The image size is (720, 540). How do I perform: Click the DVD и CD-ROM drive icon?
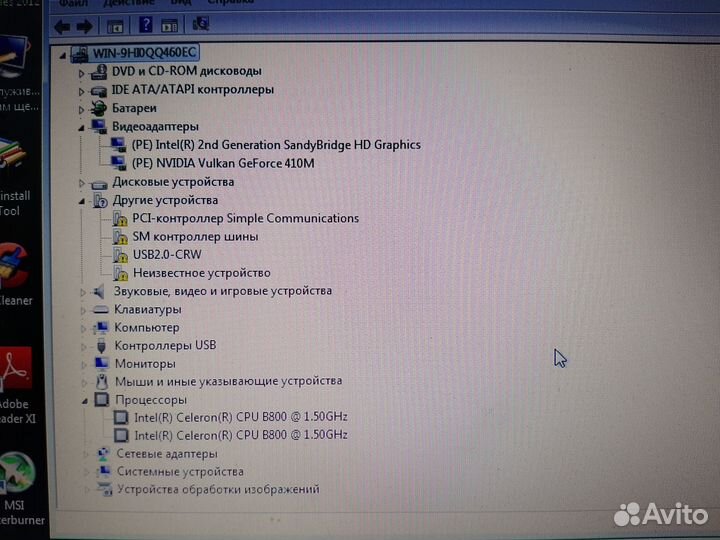click(x=99, y=72)
